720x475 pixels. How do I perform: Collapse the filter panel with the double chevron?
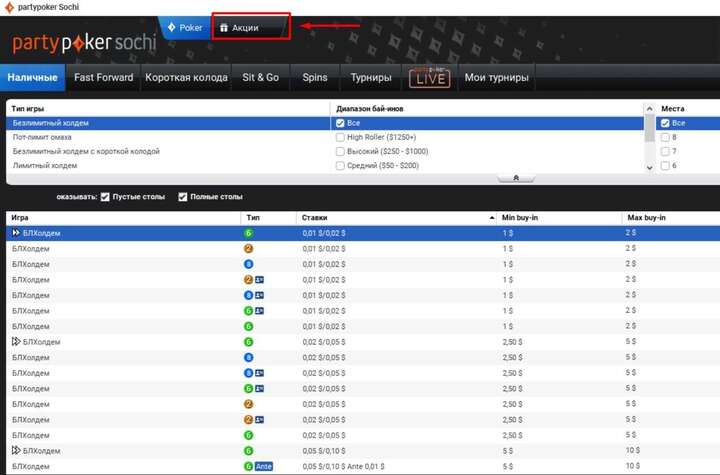tap(516, 178)
